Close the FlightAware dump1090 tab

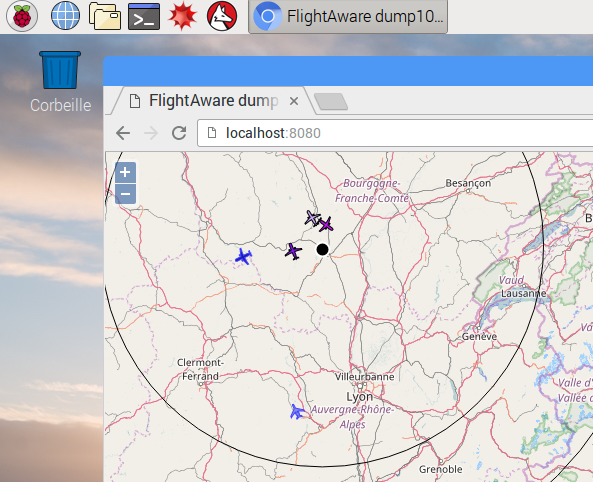[x=294, y=101]
